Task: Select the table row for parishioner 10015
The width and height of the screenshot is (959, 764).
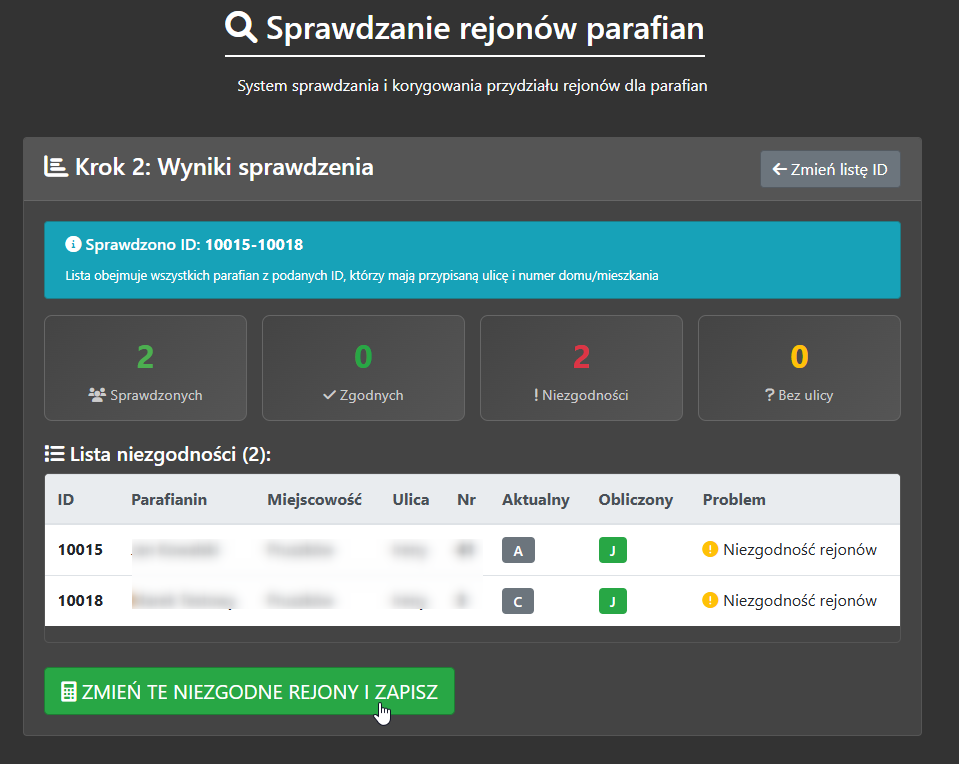Action: click(x=300, y=549)
